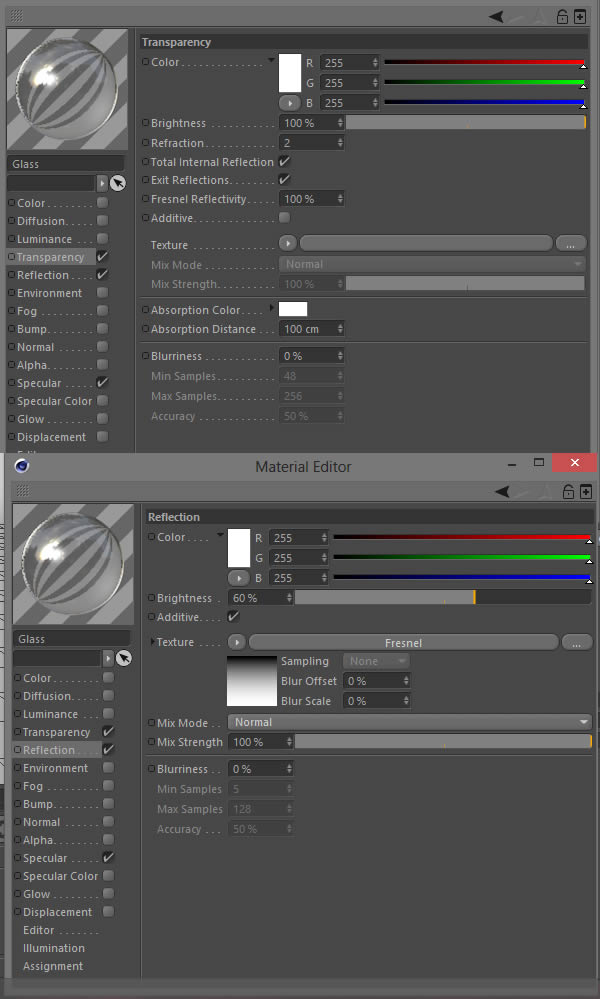Uncheck Total Internal Reflection
This screenshot has height=999, width=600.
click(x=284, y=162)
